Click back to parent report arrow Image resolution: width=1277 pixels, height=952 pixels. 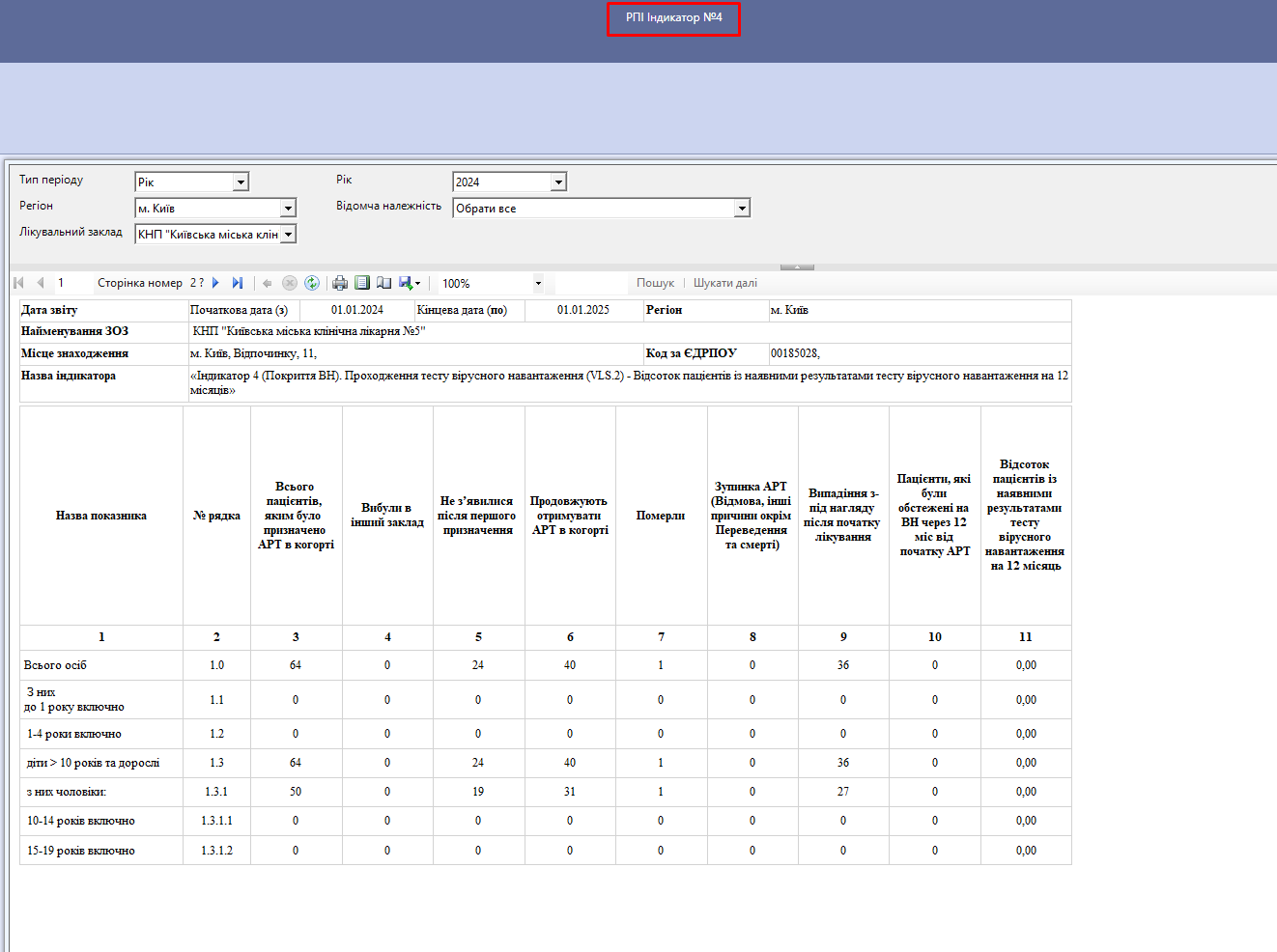[x=268, y=283]
